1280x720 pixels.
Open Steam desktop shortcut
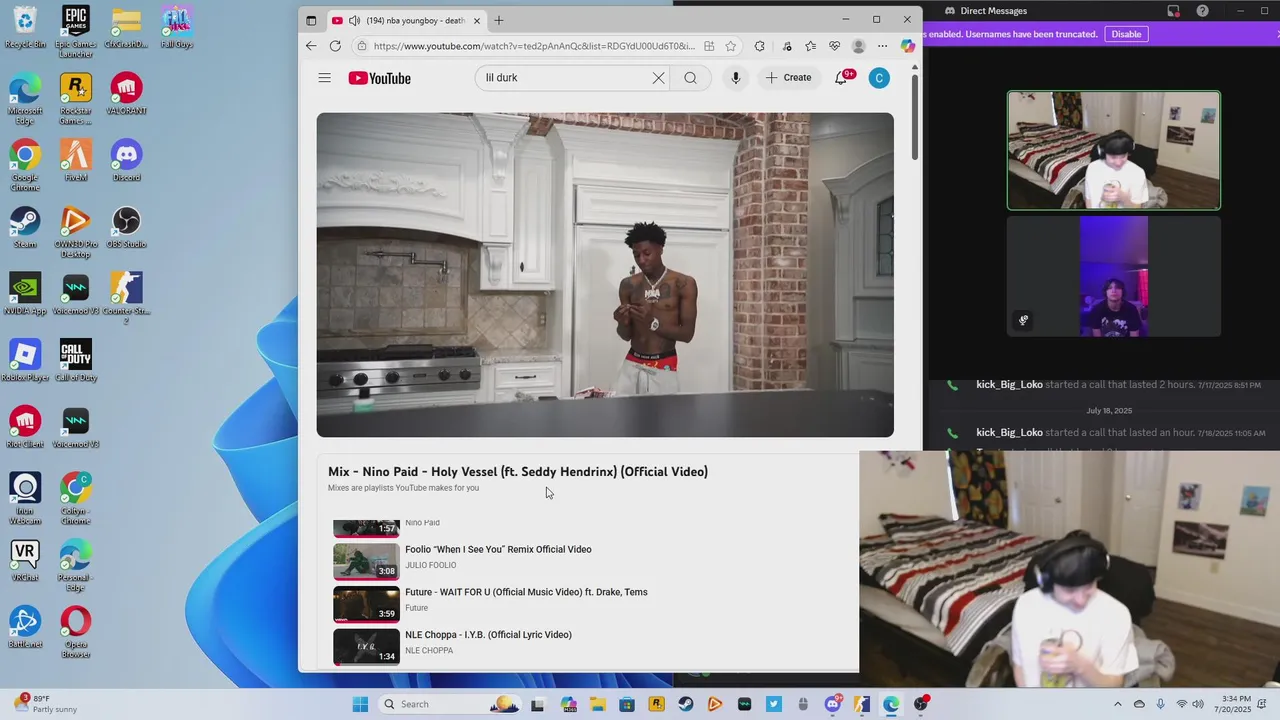25,227
